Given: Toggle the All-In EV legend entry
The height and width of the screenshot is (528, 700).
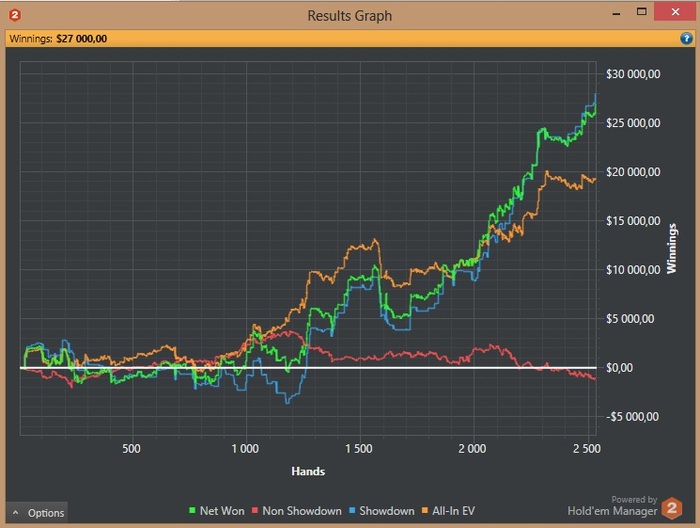Looking at the screenshot, I should (448, 511).
